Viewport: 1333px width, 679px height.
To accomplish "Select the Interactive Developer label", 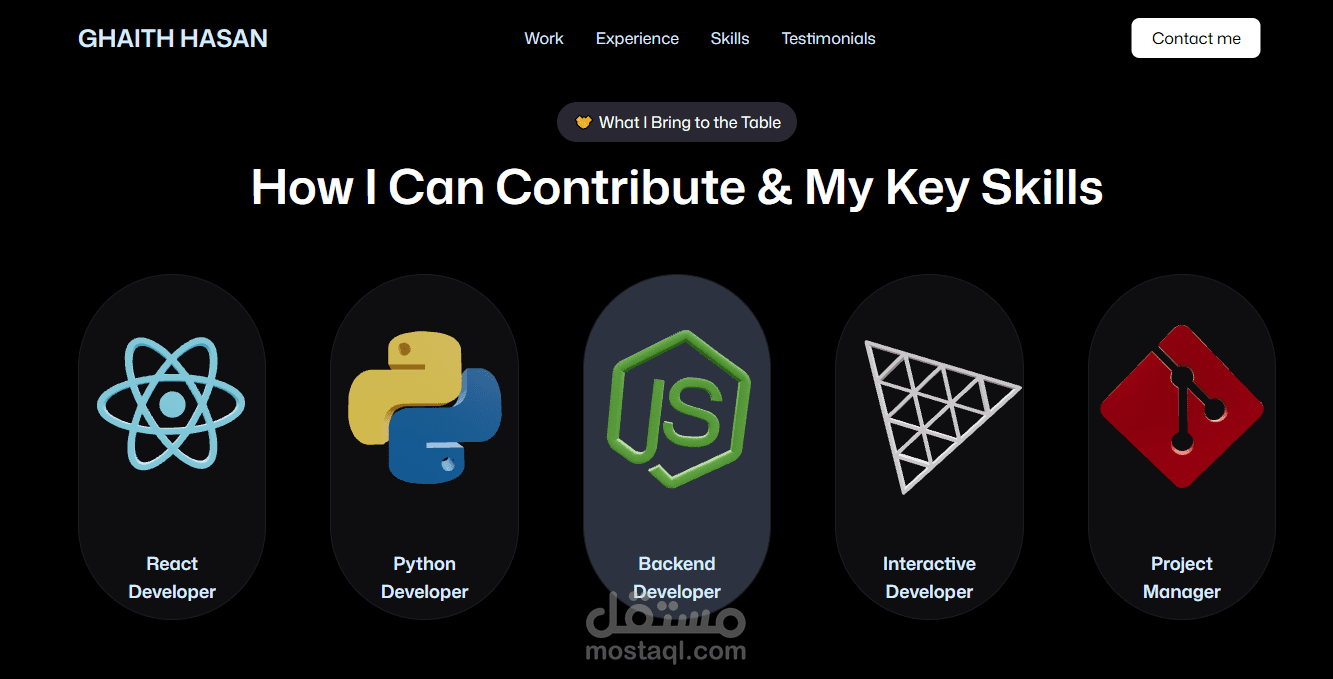I will pos(929,577).
